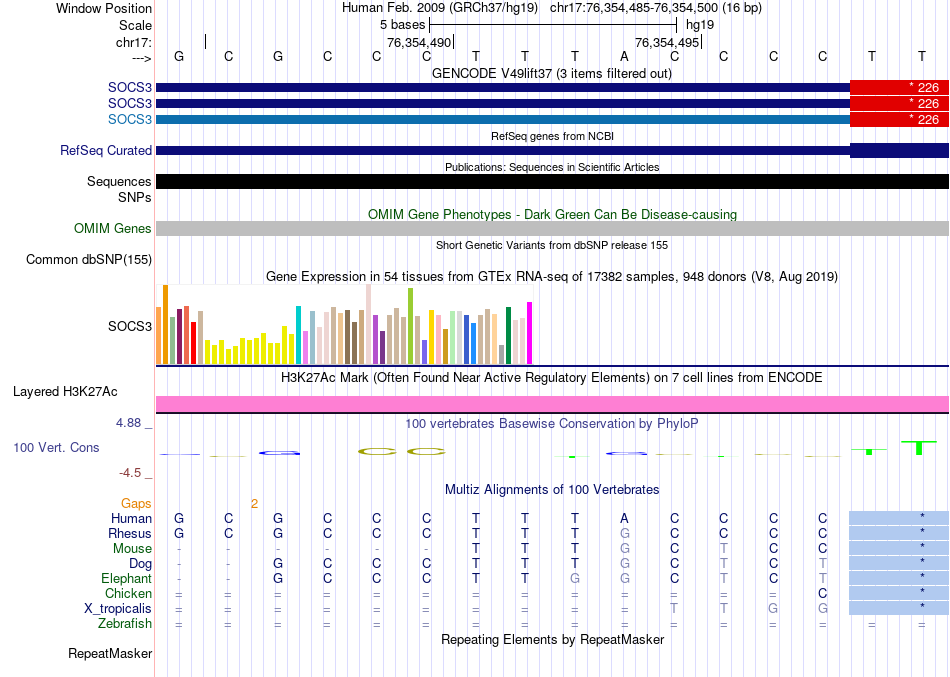Viewport: 950px width, 677px height.
Task: Open H3K27Ac Mark track title
Action: coord(551,378)
